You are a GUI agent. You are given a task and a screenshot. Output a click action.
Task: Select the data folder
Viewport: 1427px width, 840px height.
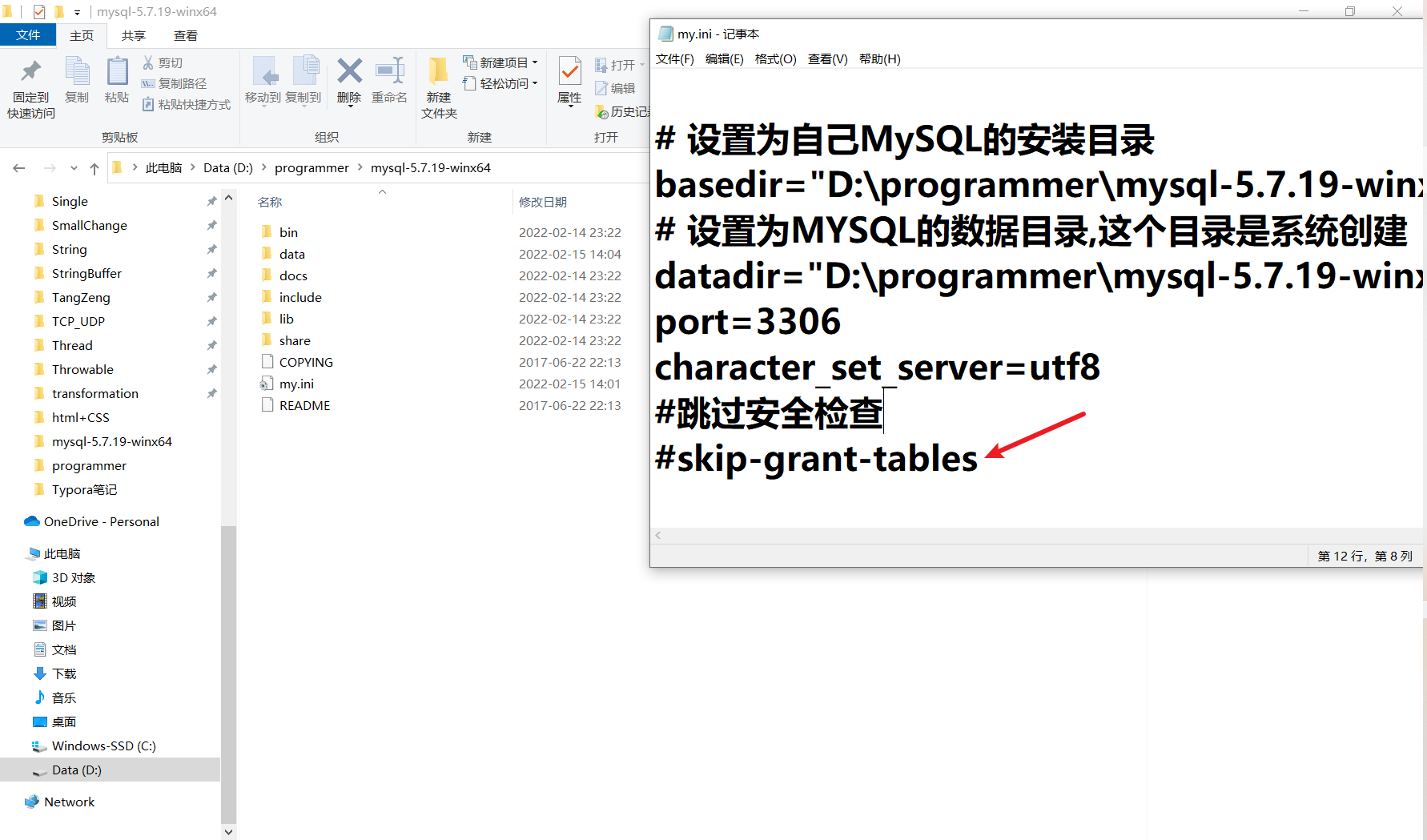coord(291,254)
